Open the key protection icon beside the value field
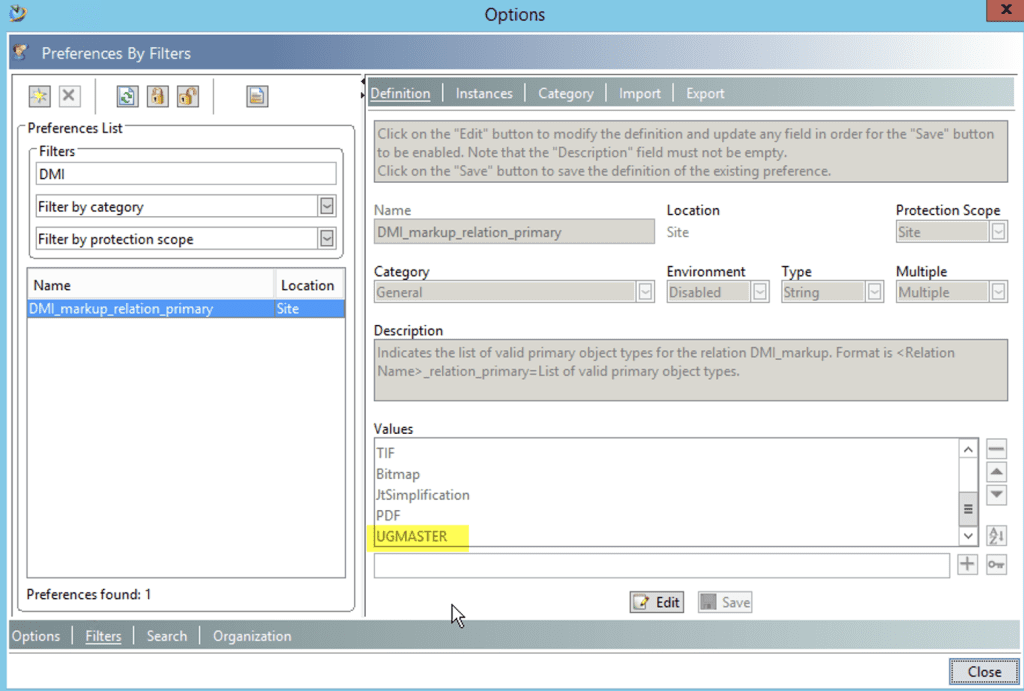This screenshot has width=1024, height=691. pyautogui.click(x=996, y=564)
